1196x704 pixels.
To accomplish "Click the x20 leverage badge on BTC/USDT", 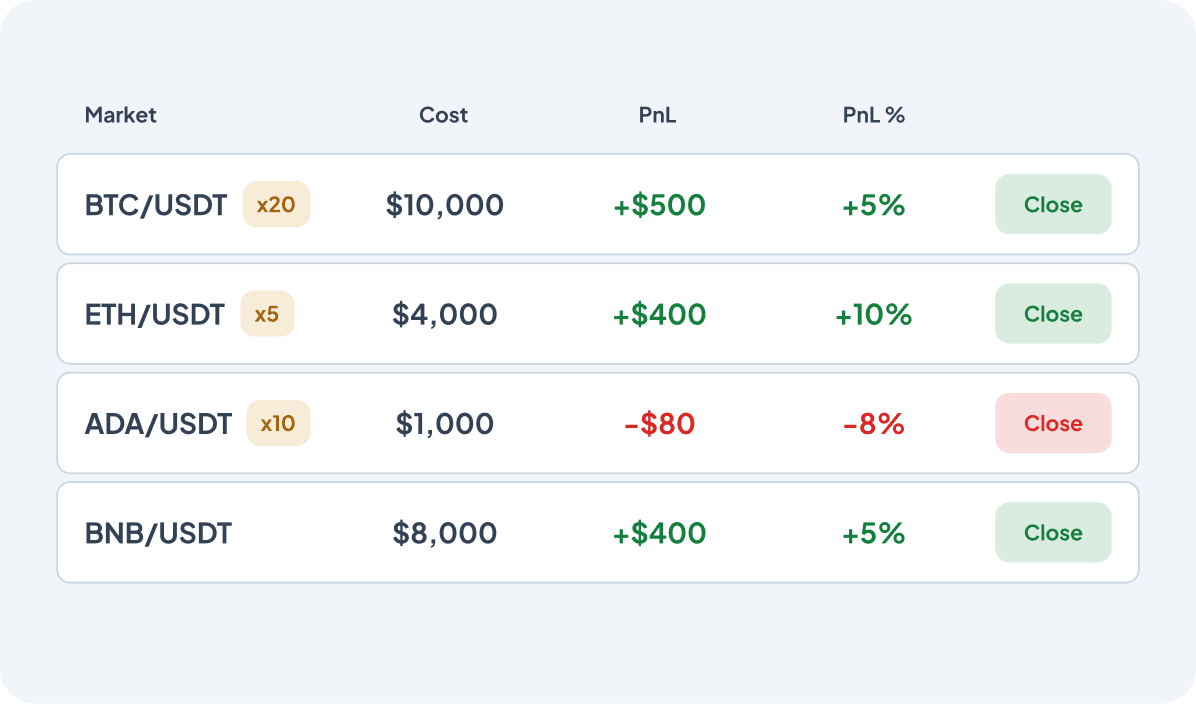I will (x=276, y=204).
